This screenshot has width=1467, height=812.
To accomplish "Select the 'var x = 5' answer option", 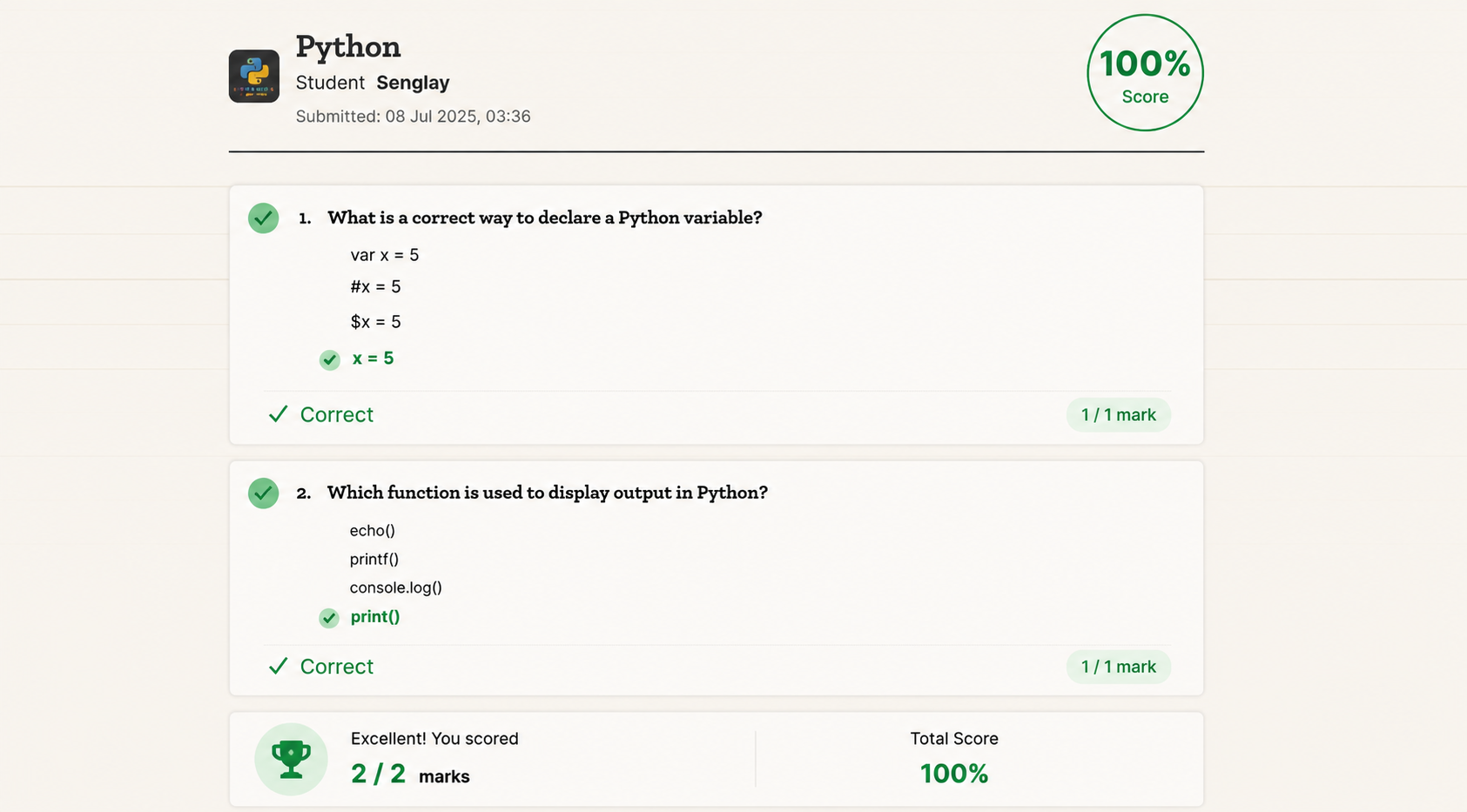I will 385,255.
